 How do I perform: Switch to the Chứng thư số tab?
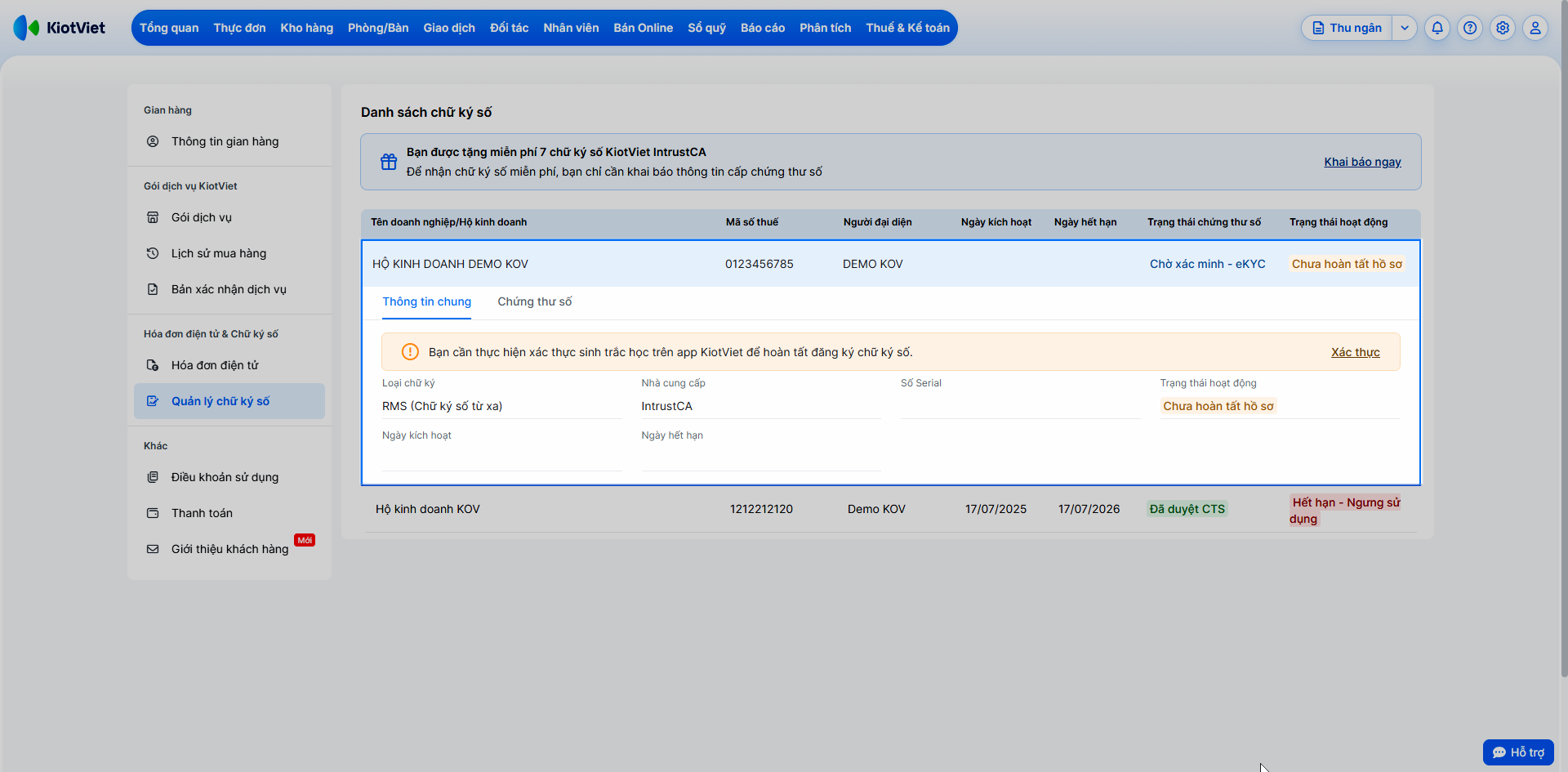click(x=535, y=302)
